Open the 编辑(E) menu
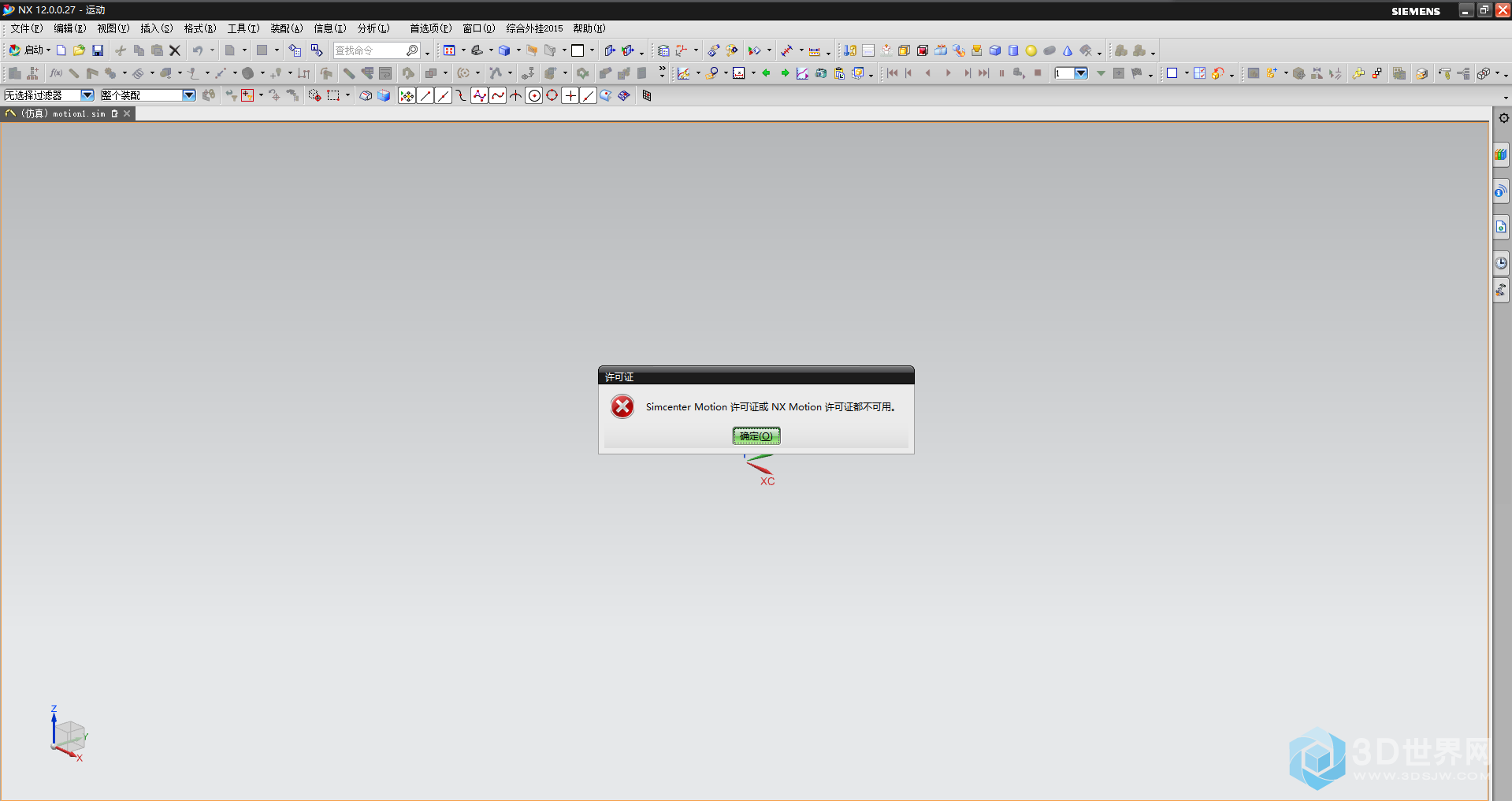The image size is (1512, 801). pyautogui.click(x=70, y=28)
